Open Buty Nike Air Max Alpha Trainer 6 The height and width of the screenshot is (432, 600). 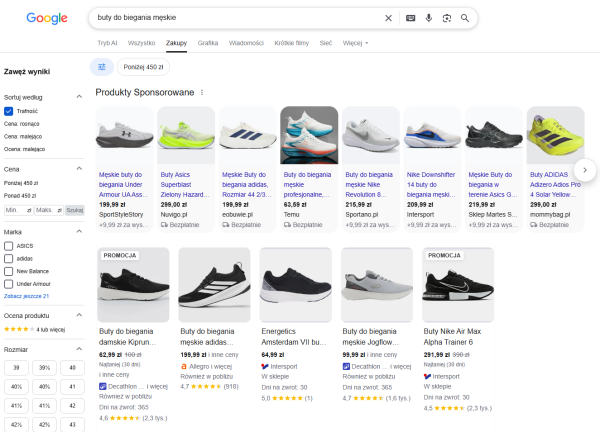tap(452, 337)
